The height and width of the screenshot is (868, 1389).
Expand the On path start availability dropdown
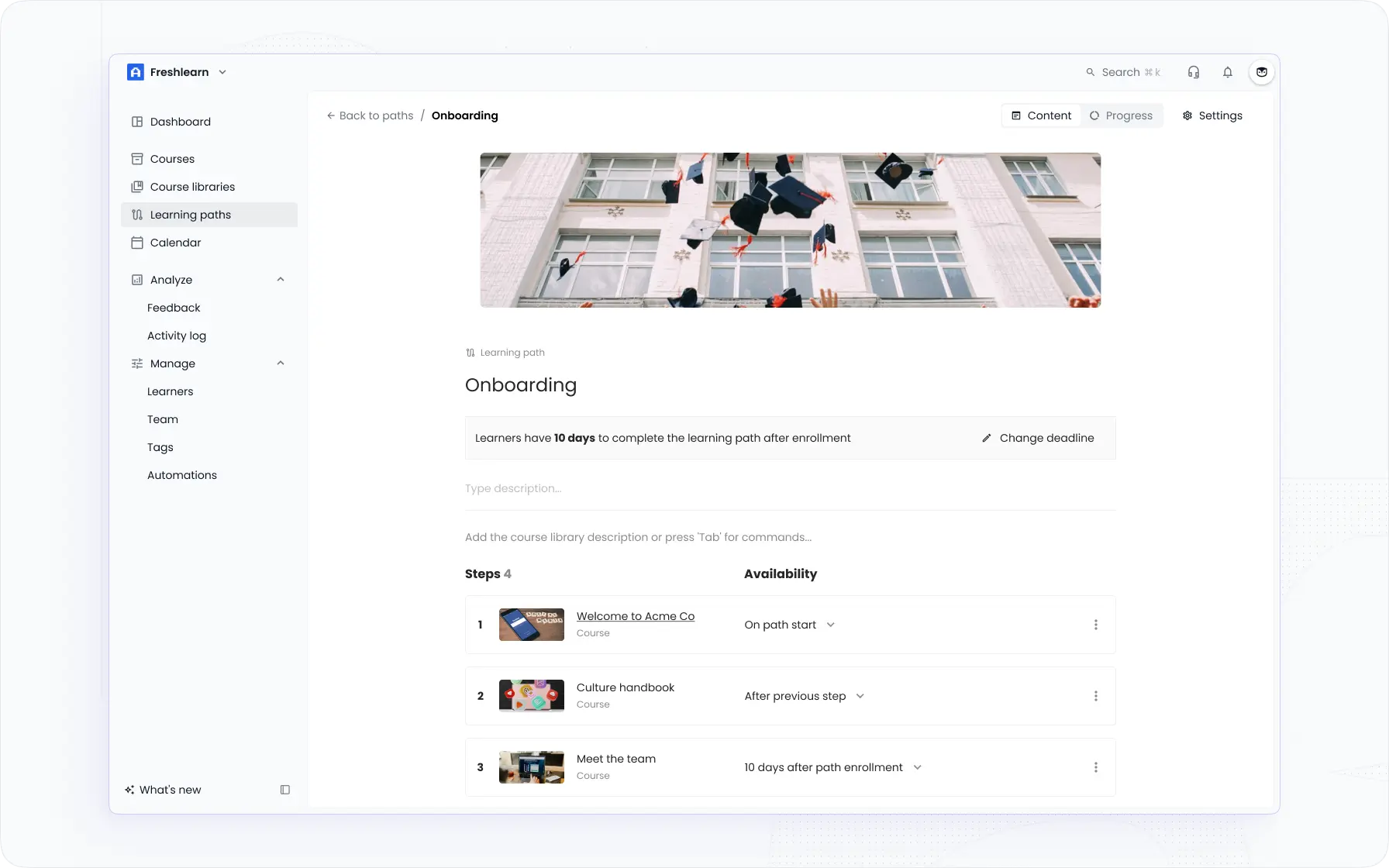(x=830, y=625)
